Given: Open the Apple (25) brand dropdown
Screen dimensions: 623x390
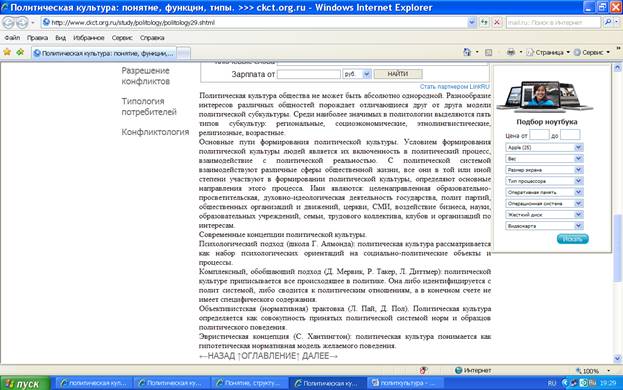Looking at the screenshot, I should tap(544, 147).
